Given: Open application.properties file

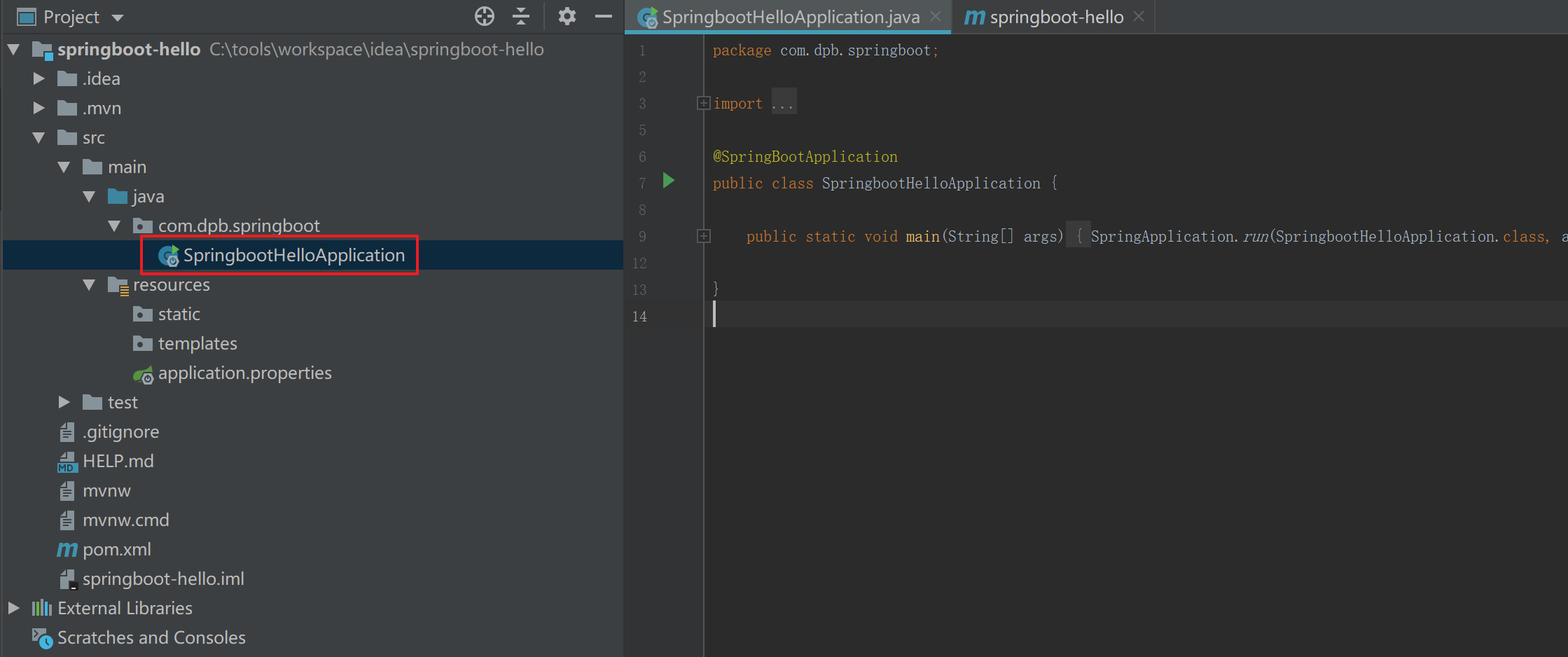Looking at the screenshot, I should 245,373.
